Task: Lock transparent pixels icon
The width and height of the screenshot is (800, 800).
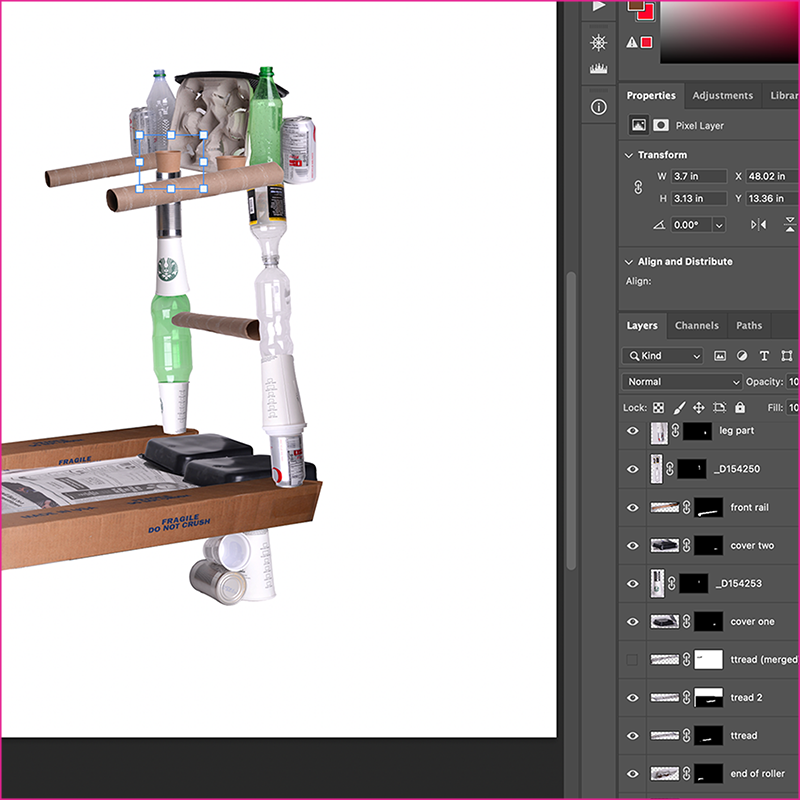Action: [659, 408]
